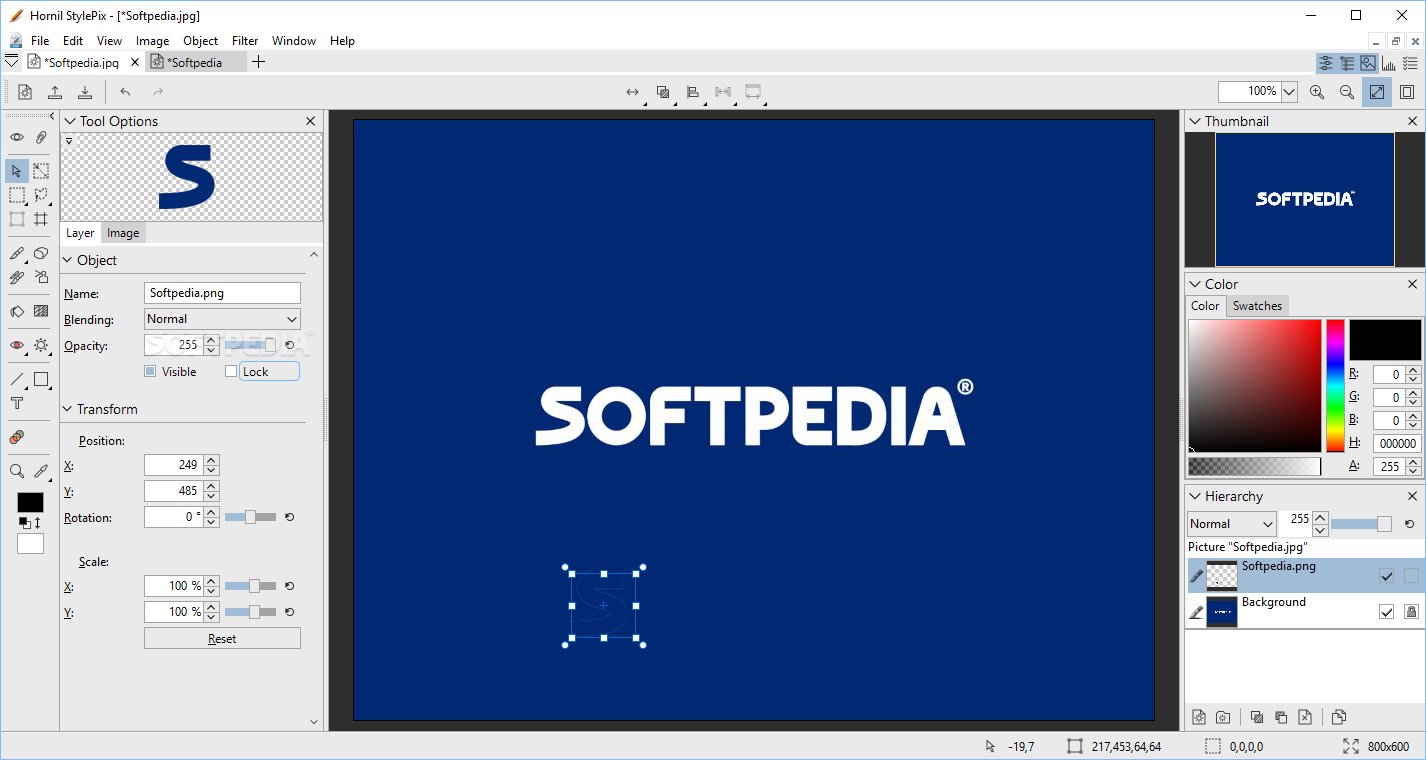The image size is (1426, 760).
Task: Click the paperclip icon in toolbox
Action: (x=41, y=137)
